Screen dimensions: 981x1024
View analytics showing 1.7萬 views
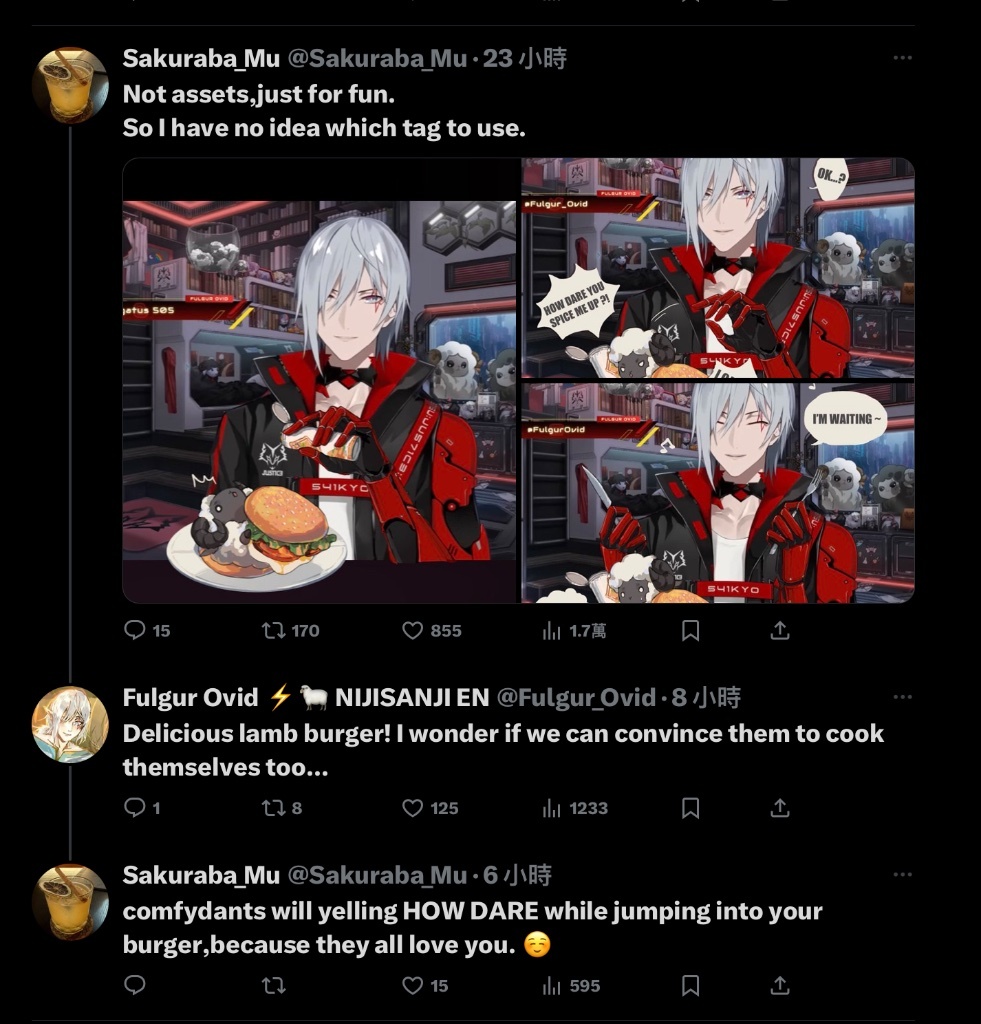[574, 630]
